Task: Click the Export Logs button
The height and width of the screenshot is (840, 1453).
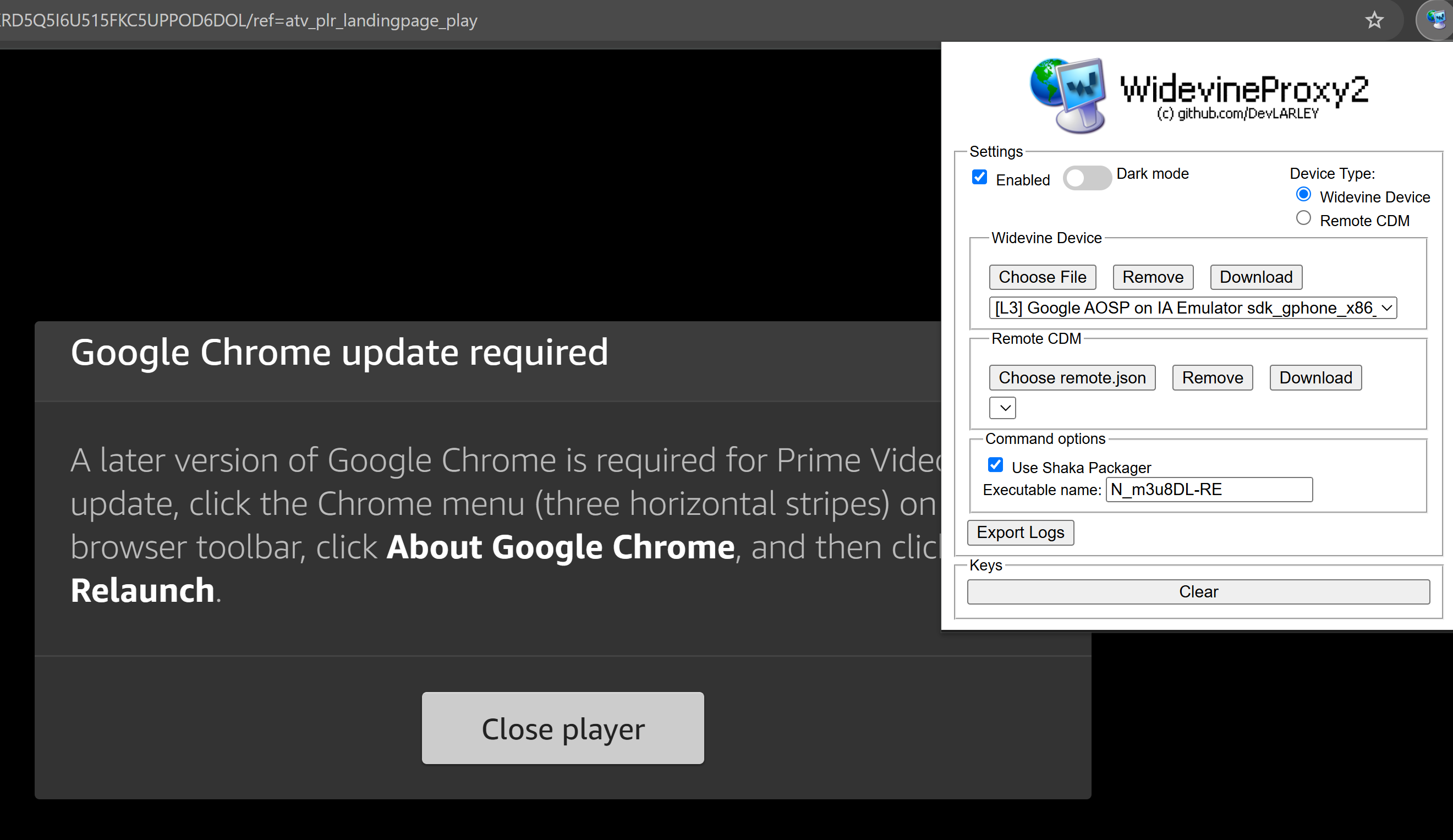Action: 1020,532
